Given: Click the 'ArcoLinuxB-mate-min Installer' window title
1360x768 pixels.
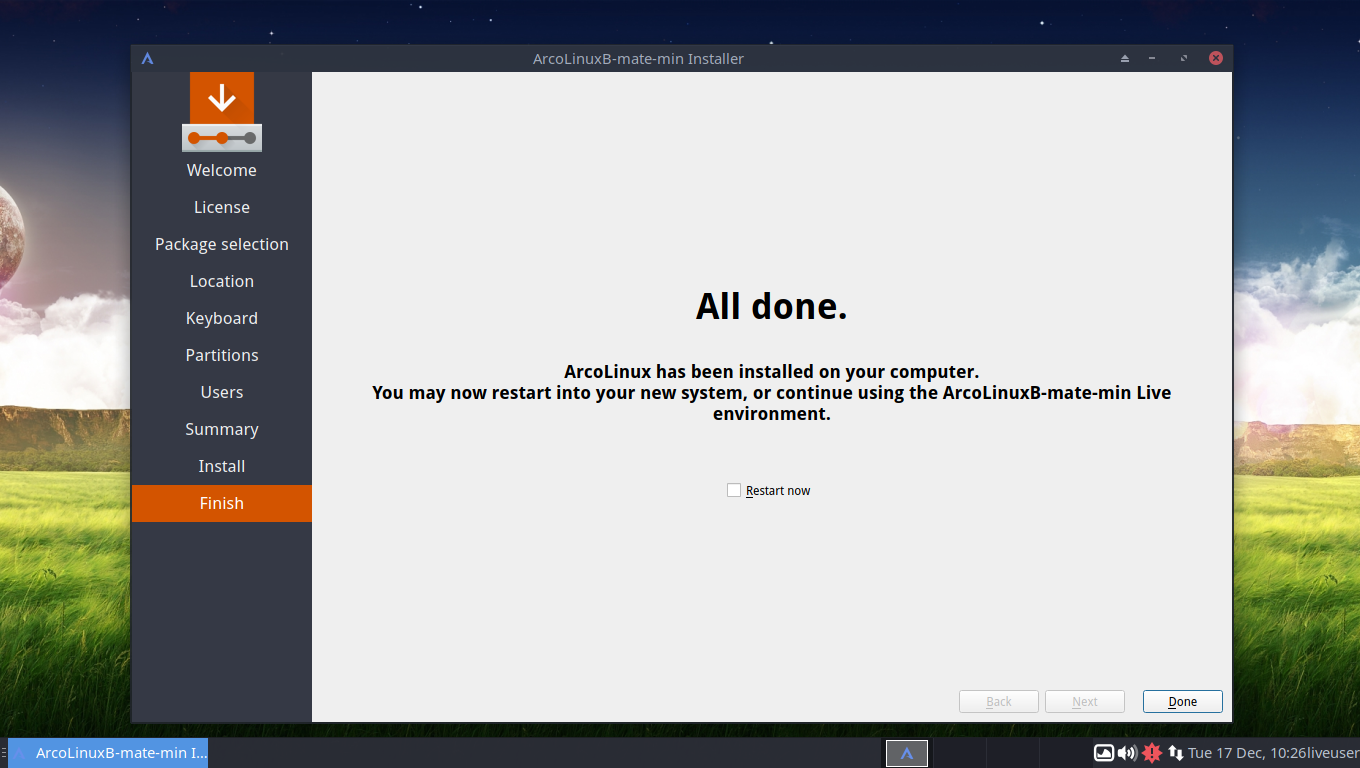Looking at the screenshot, I should [638, 58].
